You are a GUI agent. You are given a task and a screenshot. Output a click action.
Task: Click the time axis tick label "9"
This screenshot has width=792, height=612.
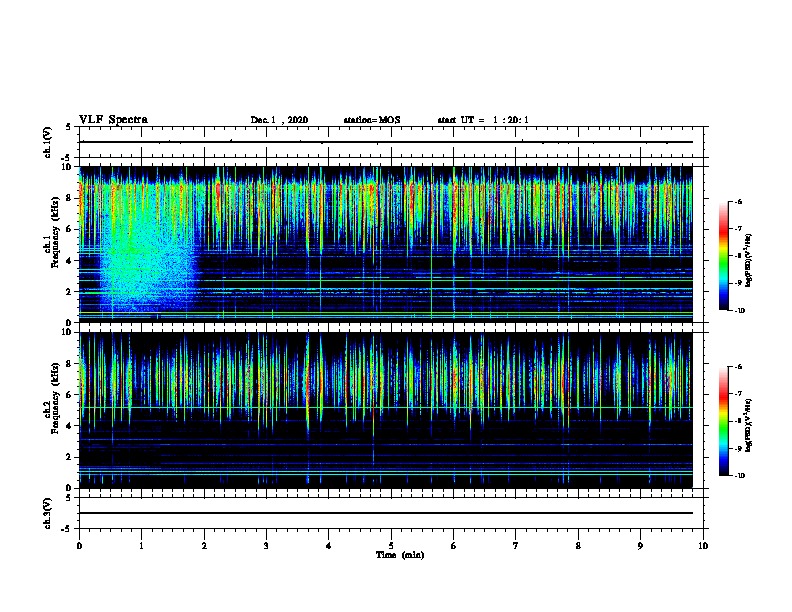[640, 546]
